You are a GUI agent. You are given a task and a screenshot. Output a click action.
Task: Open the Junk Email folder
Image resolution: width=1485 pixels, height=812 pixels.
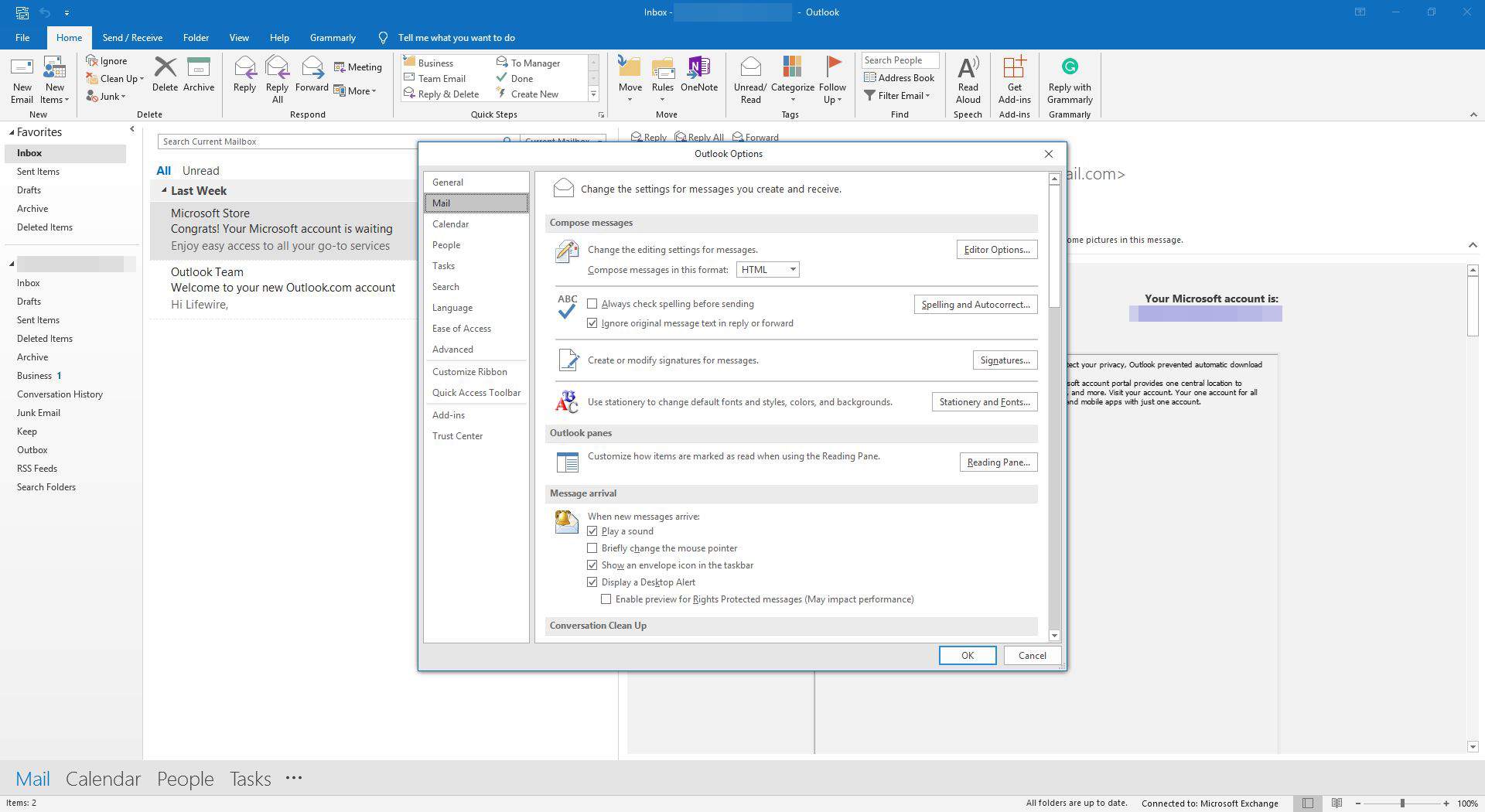39,412
